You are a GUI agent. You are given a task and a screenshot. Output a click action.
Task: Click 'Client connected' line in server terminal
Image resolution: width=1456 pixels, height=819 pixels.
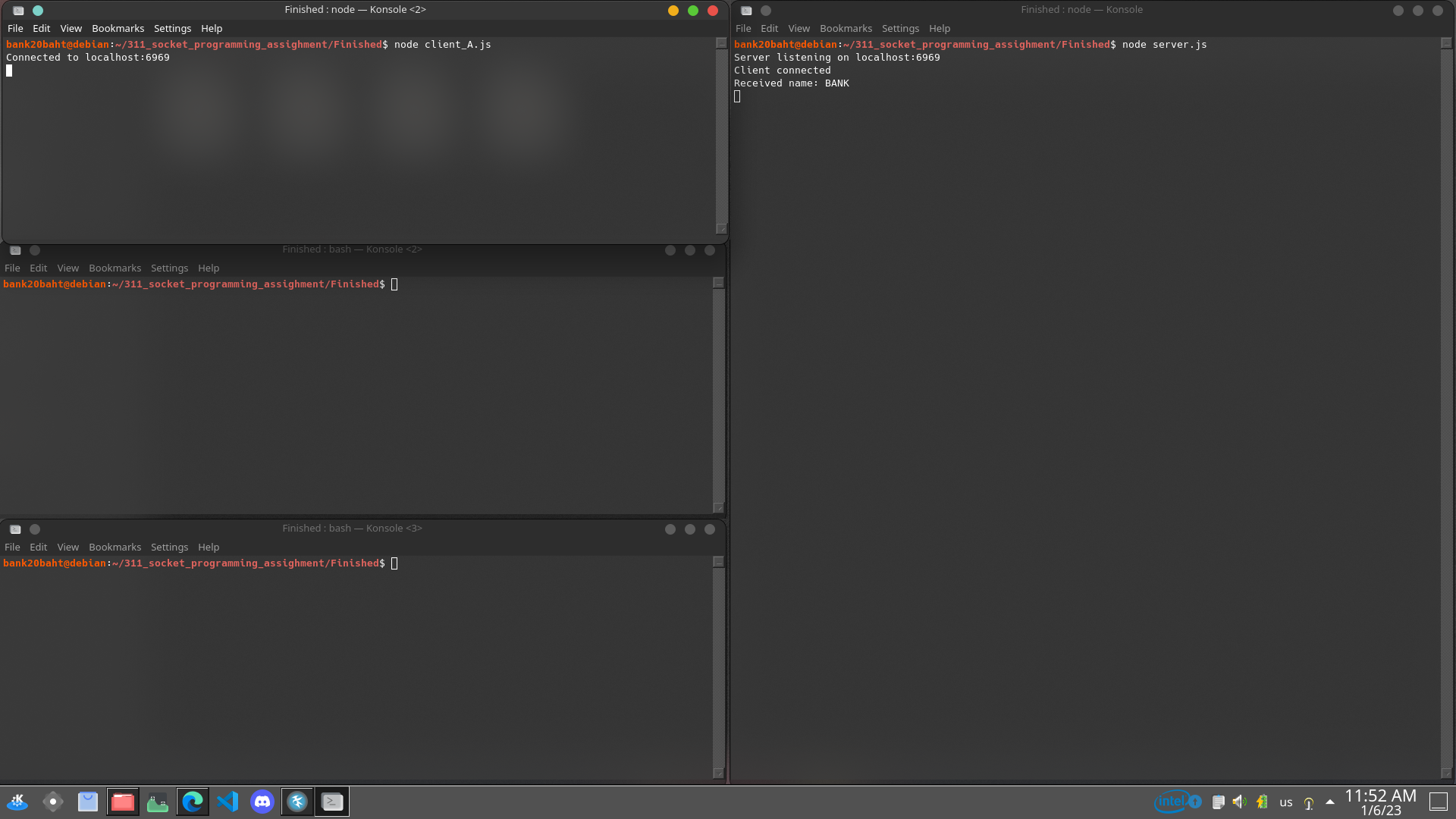tap(782, 71)
